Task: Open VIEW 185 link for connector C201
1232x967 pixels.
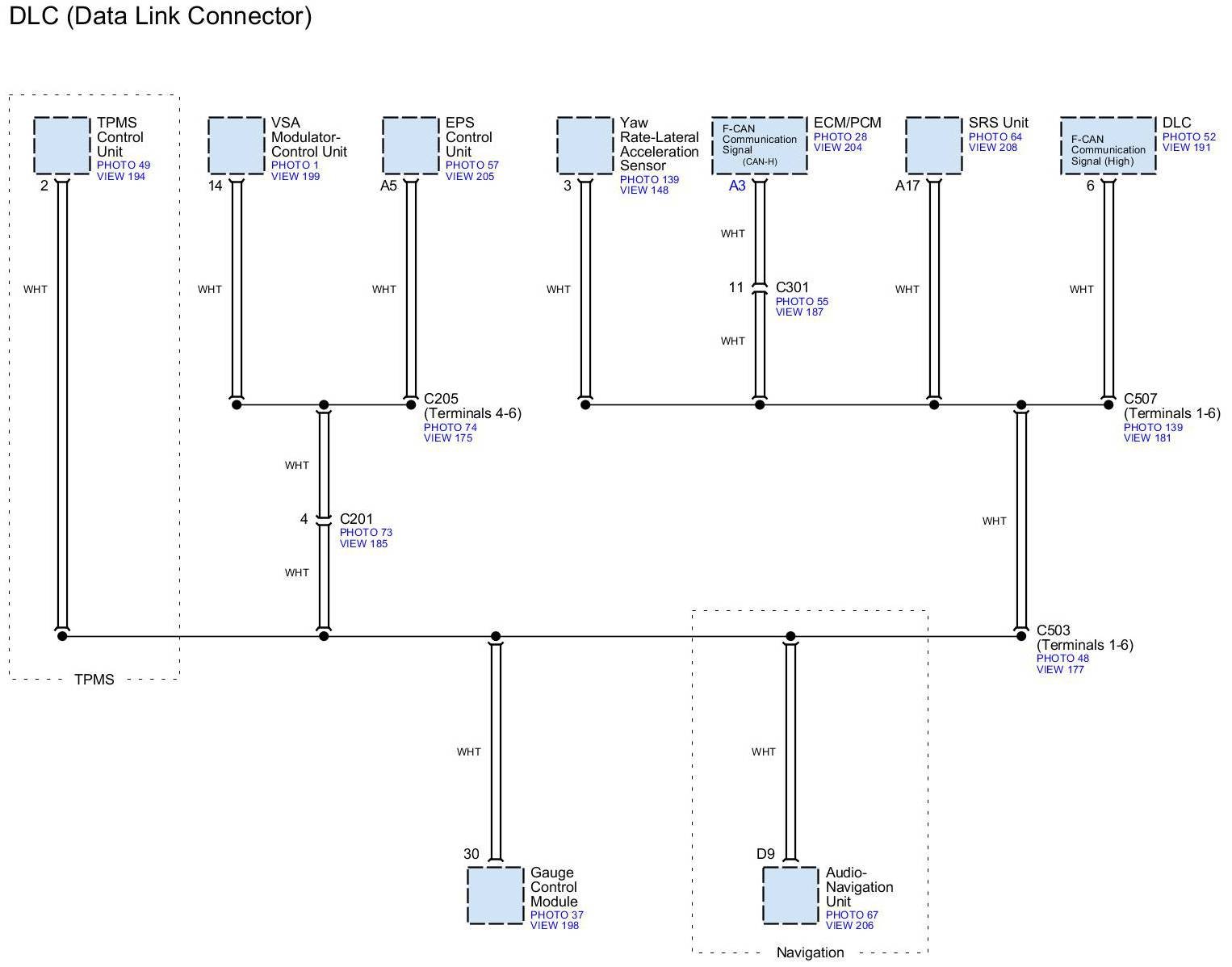Action: [363, 544]
